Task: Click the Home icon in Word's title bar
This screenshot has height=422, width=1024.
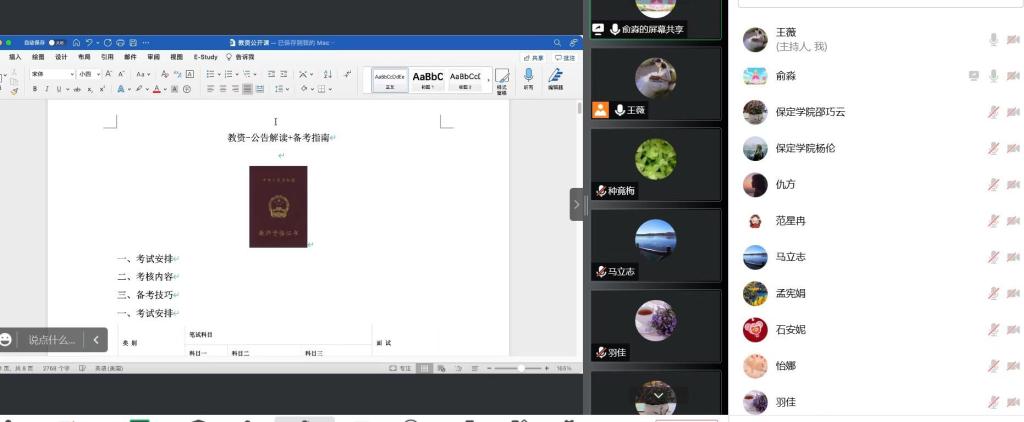Action: pos(76,43)
